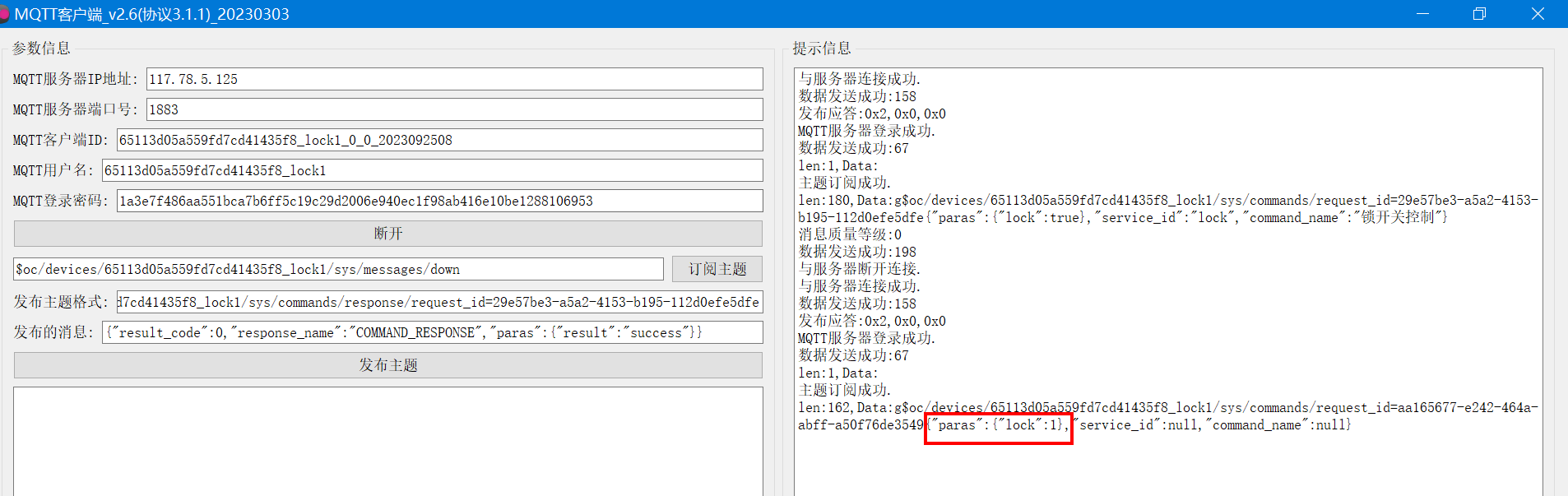Click the 发布主题 publish button
Viewport: 1568px width, 496px height.
(x=388, y=365)
